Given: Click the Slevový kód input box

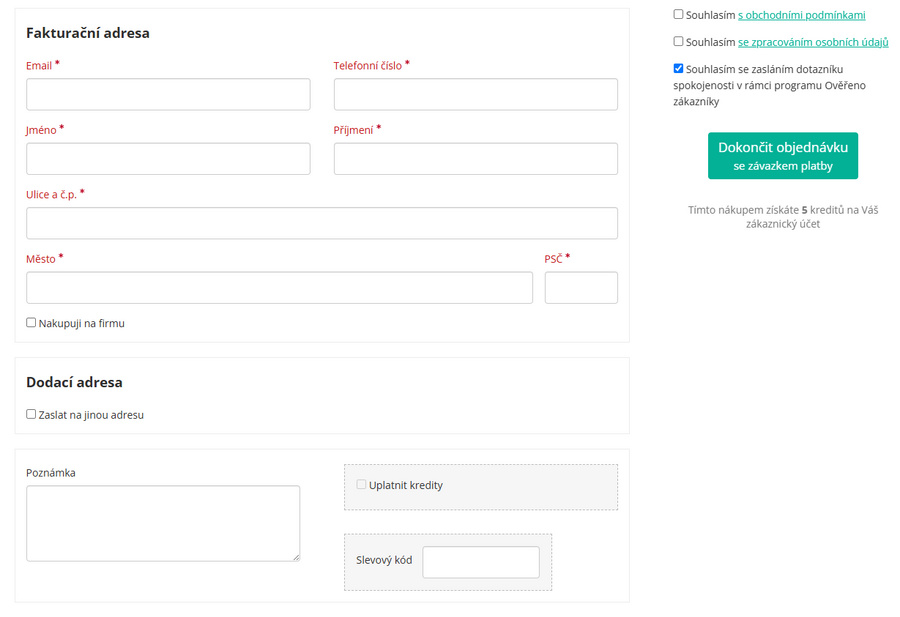Looking at the screenshot, I should (480, 562).
